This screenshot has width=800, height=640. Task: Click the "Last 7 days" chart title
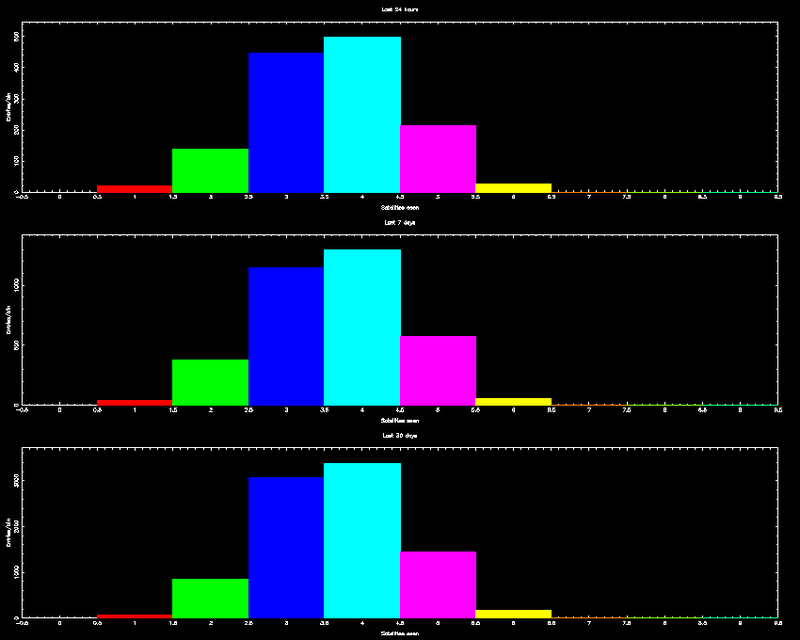coord(400,222)
